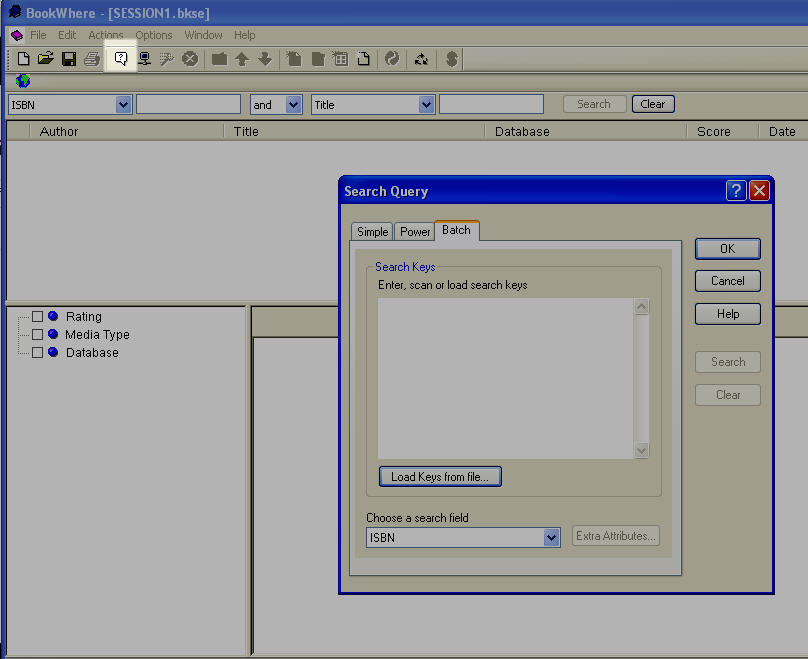This screenshot has height=659, width=808.
Task: Save the session using the floppy disk icon
Action: (69, 59)
